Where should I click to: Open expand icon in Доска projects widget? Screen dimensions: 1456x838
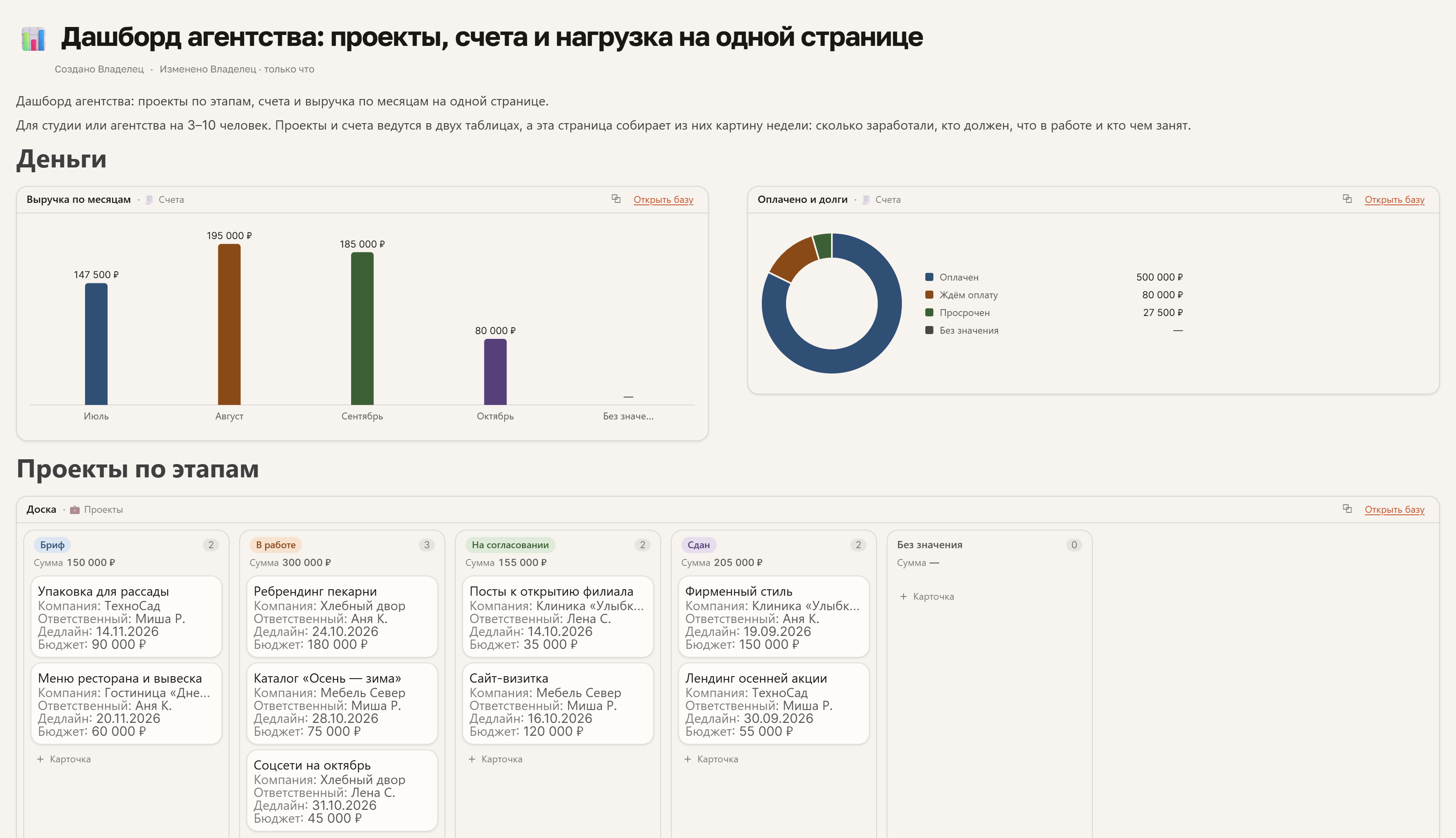click(1347, 508)
